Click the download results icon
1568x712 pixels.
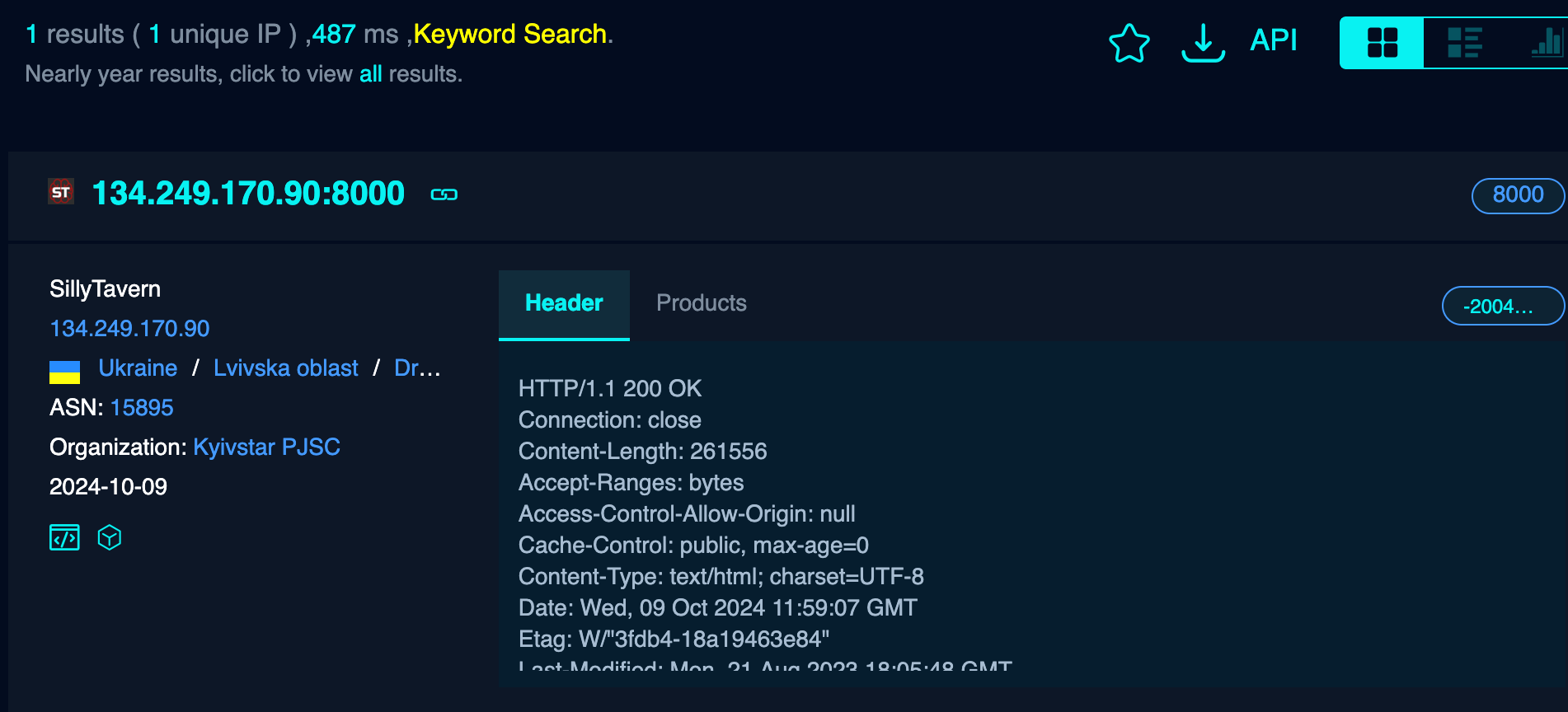pos(1203,43)
